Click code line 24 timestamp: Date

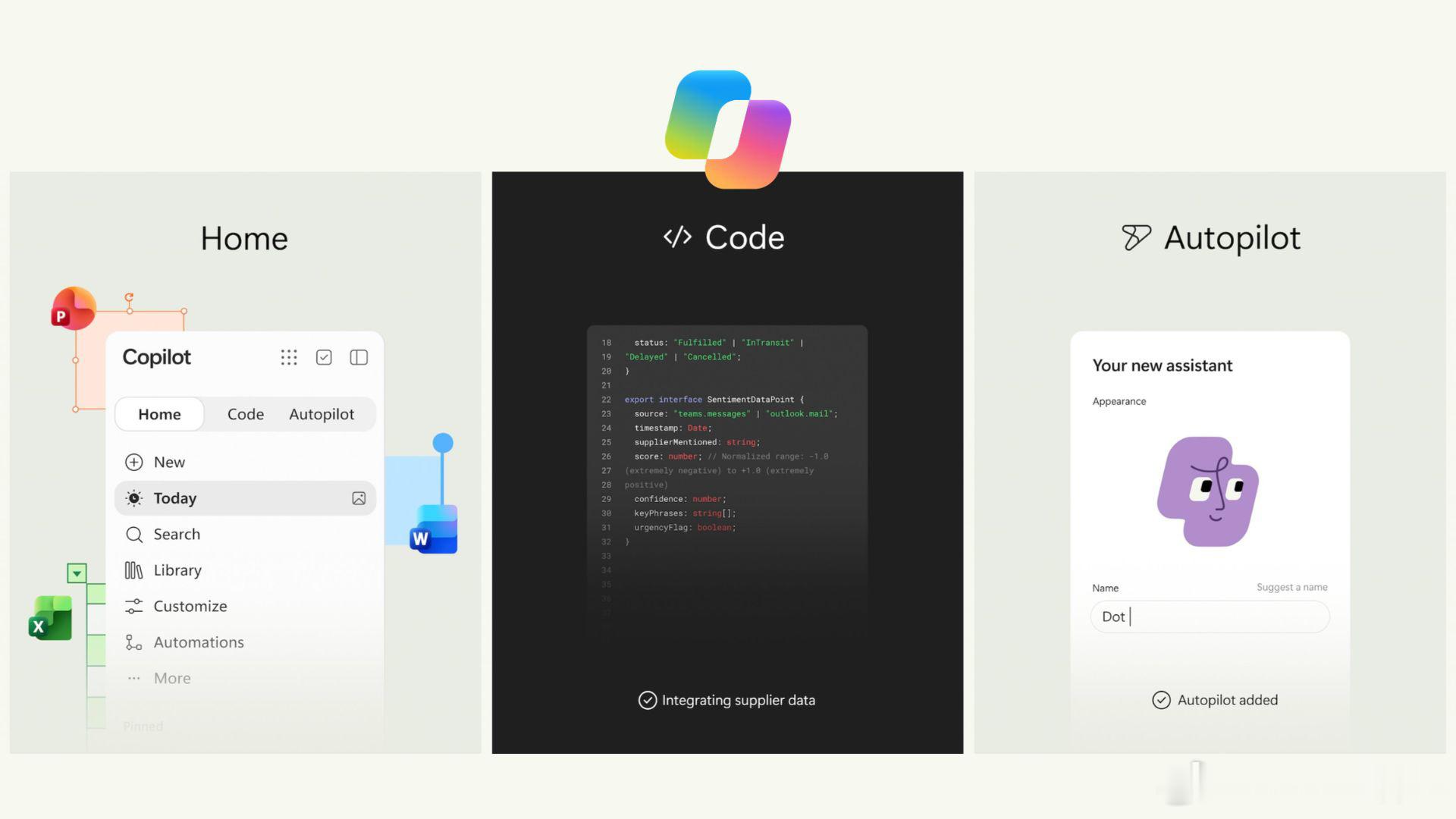click(672, 428)
